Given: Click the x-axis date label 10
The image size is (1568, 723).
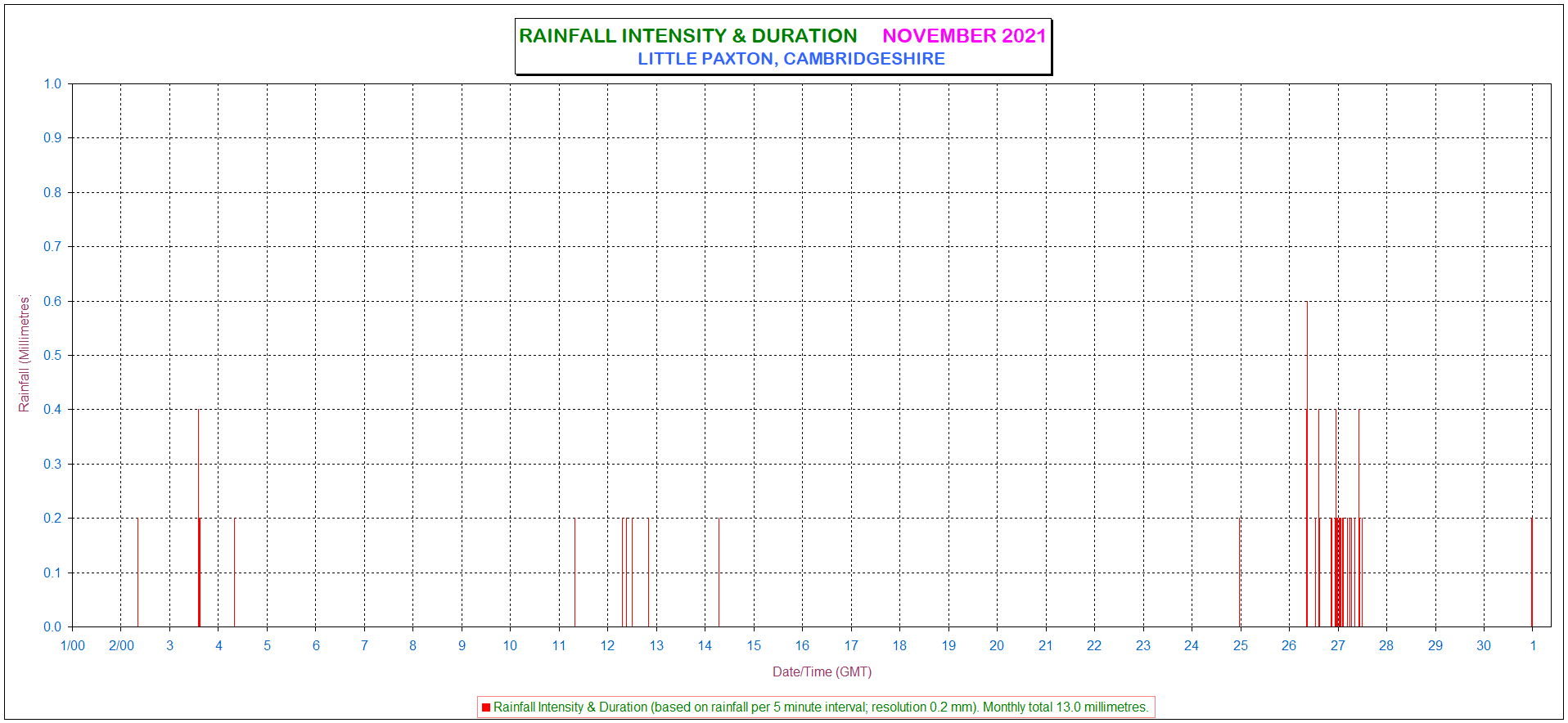Looking at the screenshot, I should coord(510,646).
